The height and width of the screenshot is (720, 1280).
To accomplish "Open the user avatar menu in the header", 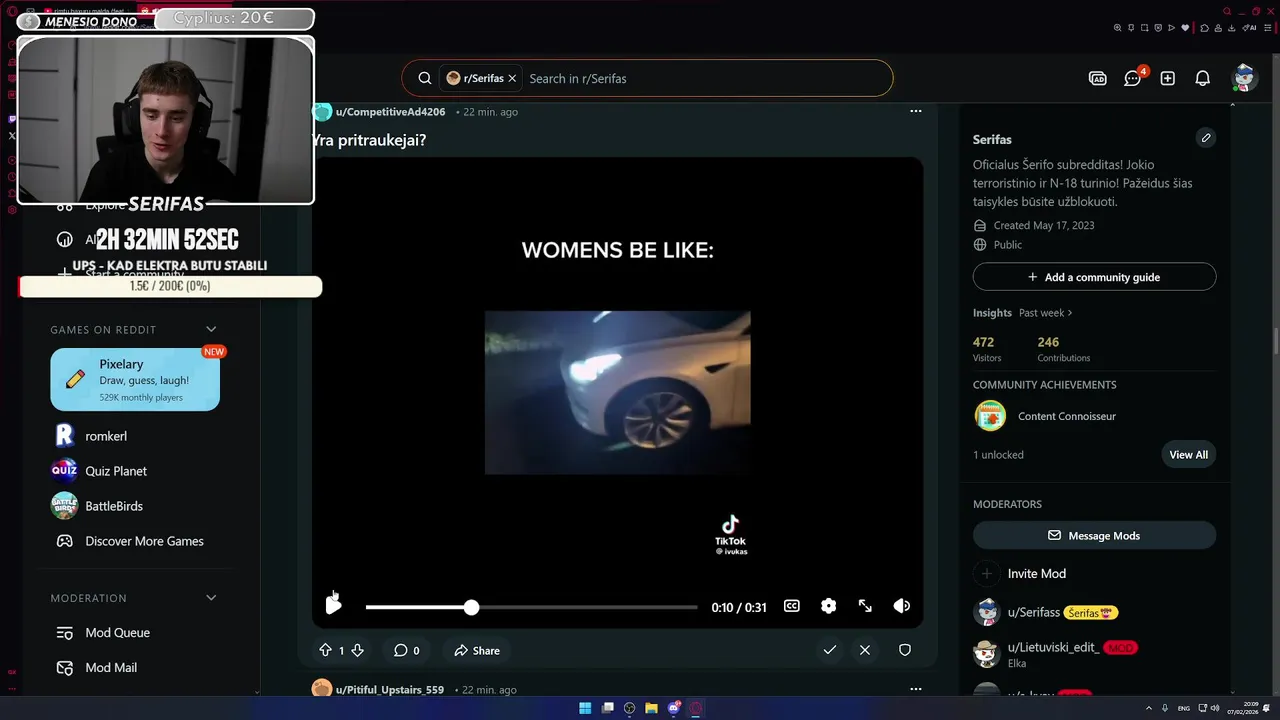I will click(1244, 78).
